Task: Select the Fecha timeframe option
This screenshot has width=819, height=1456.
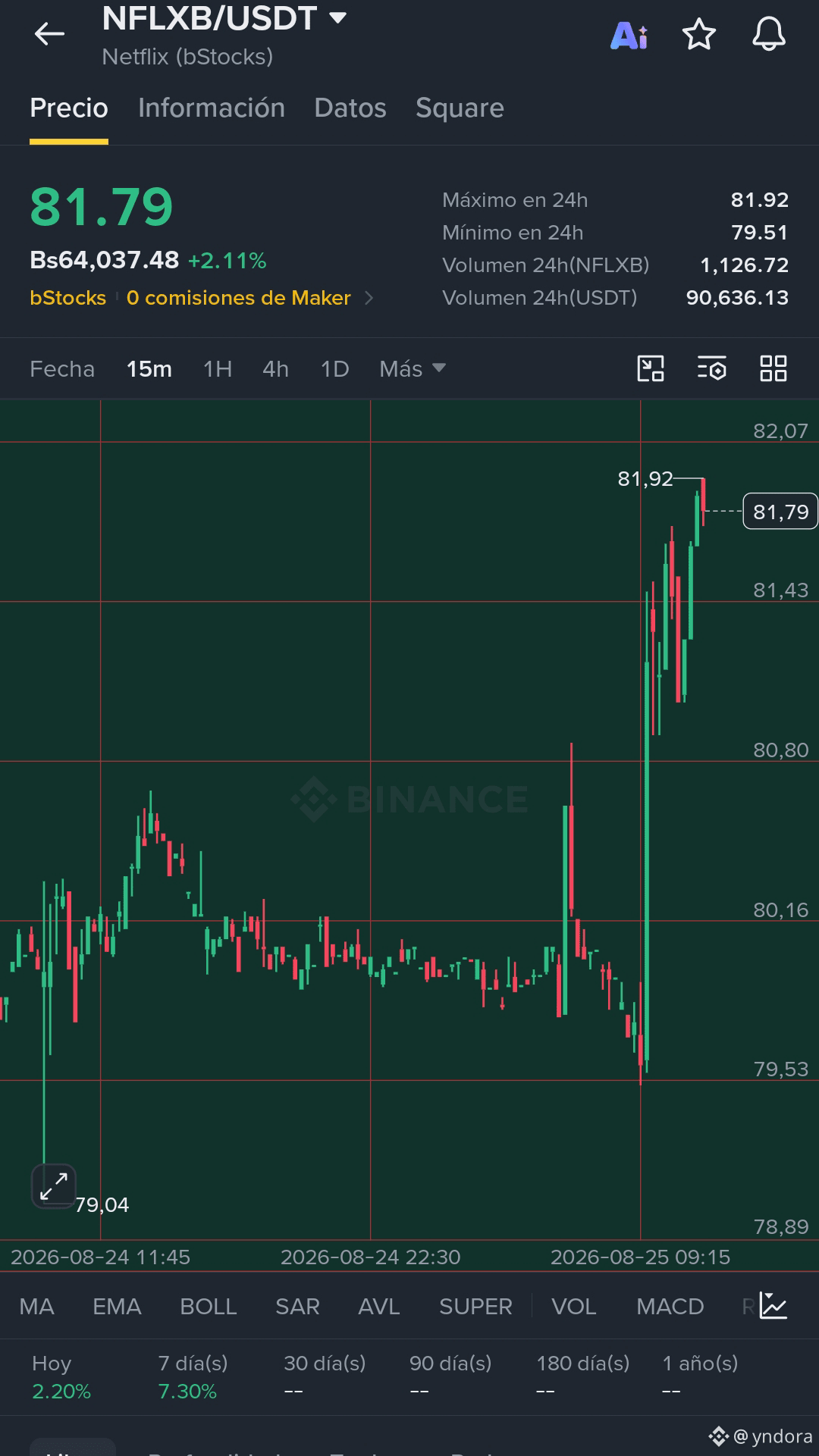Action: click(x=62, y=369)
